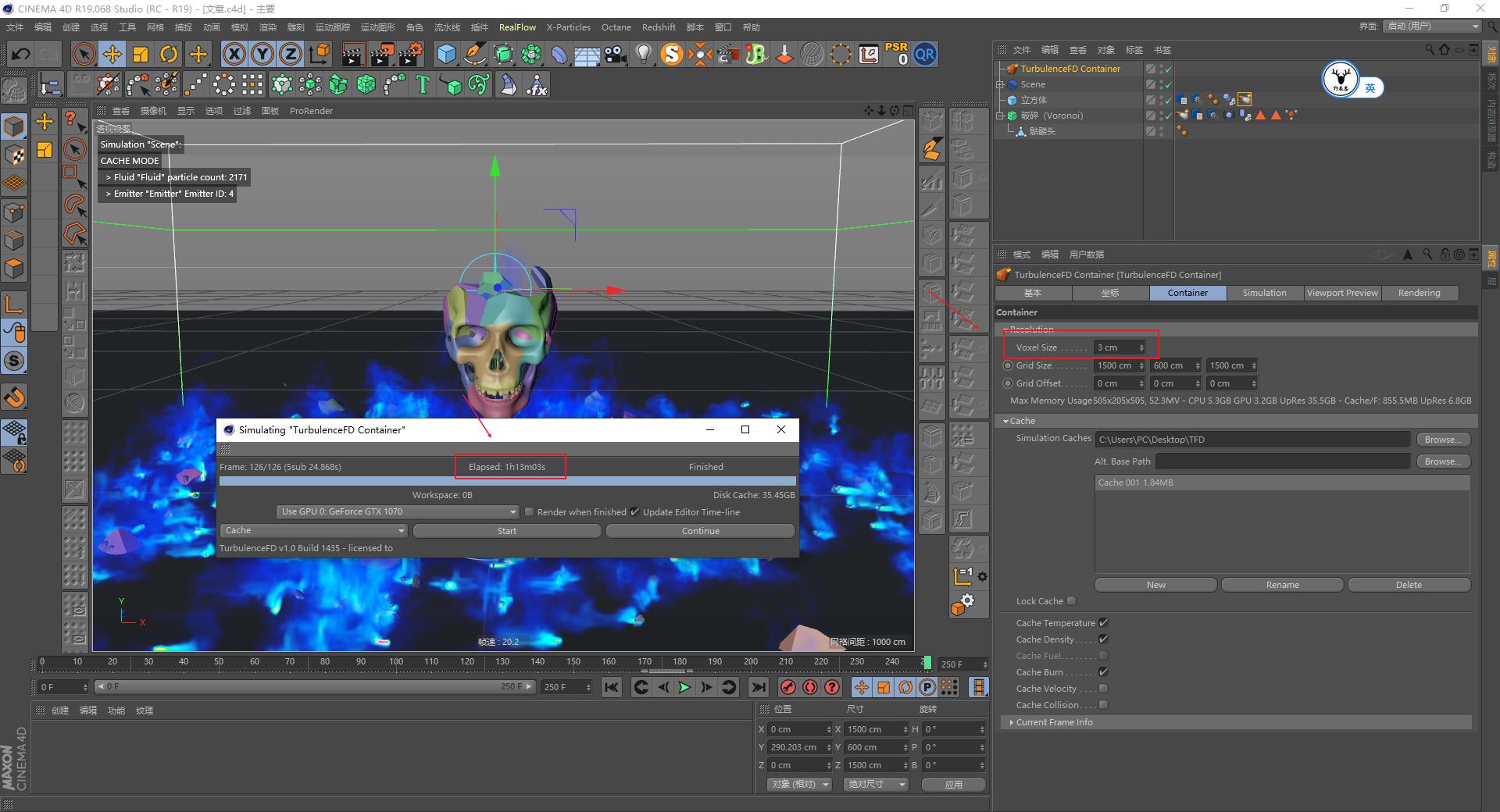This screenshot has width=1500, height=812.
Task: Disable the Cache Density checkbox
Action: point(1103,639)
